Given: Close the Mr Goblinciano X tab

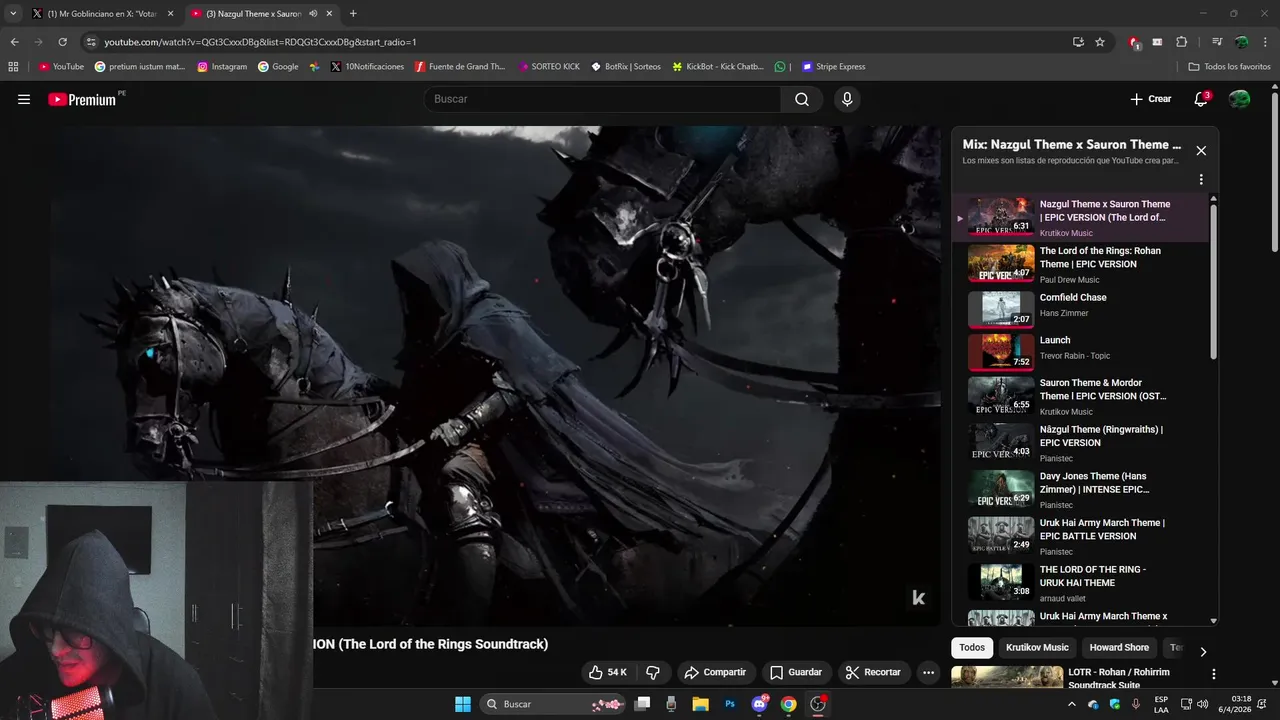Looking at the screenshot, I should [170, 14].
